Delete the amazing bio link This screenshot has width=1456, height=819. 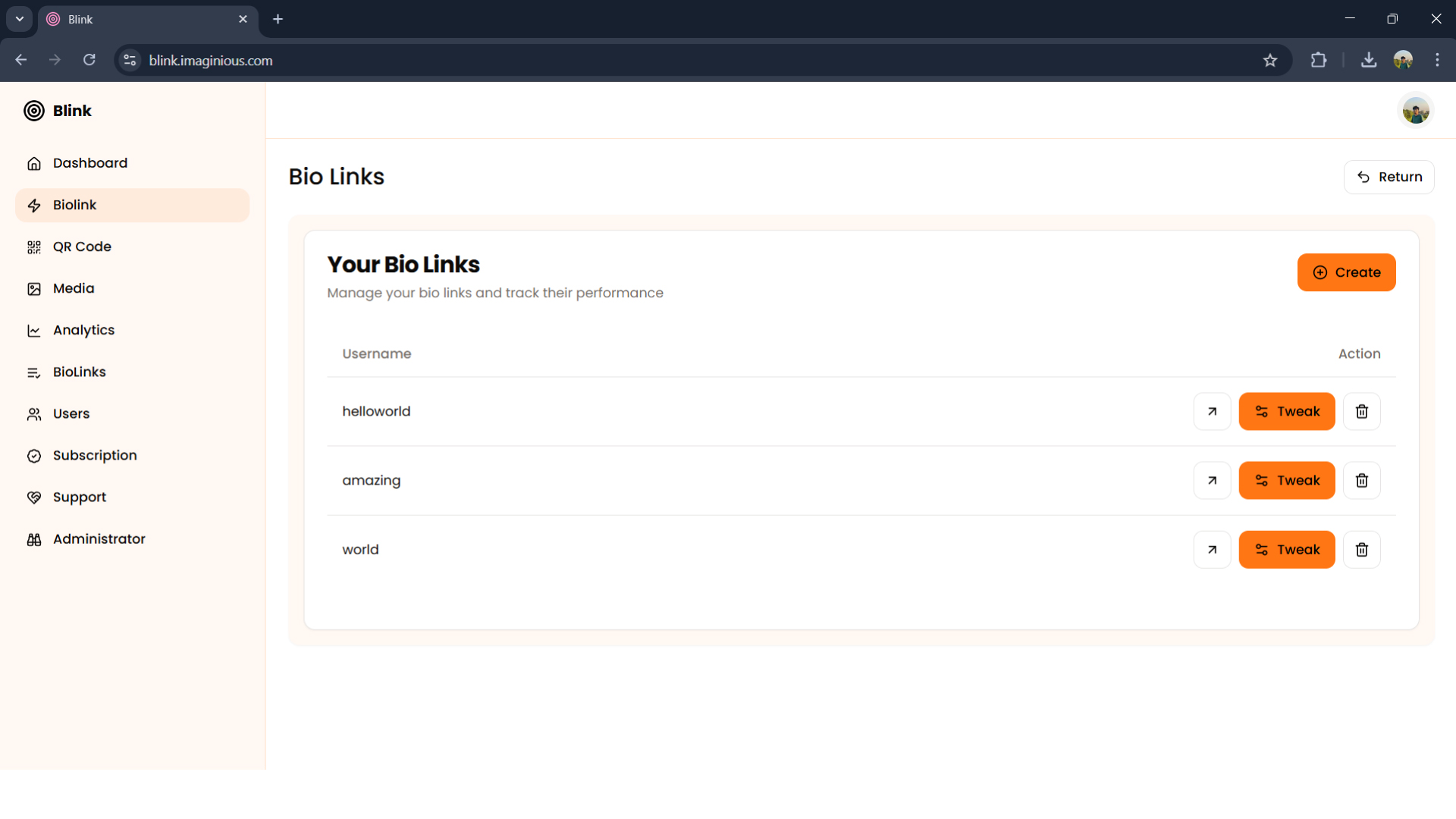point(1361,480)
